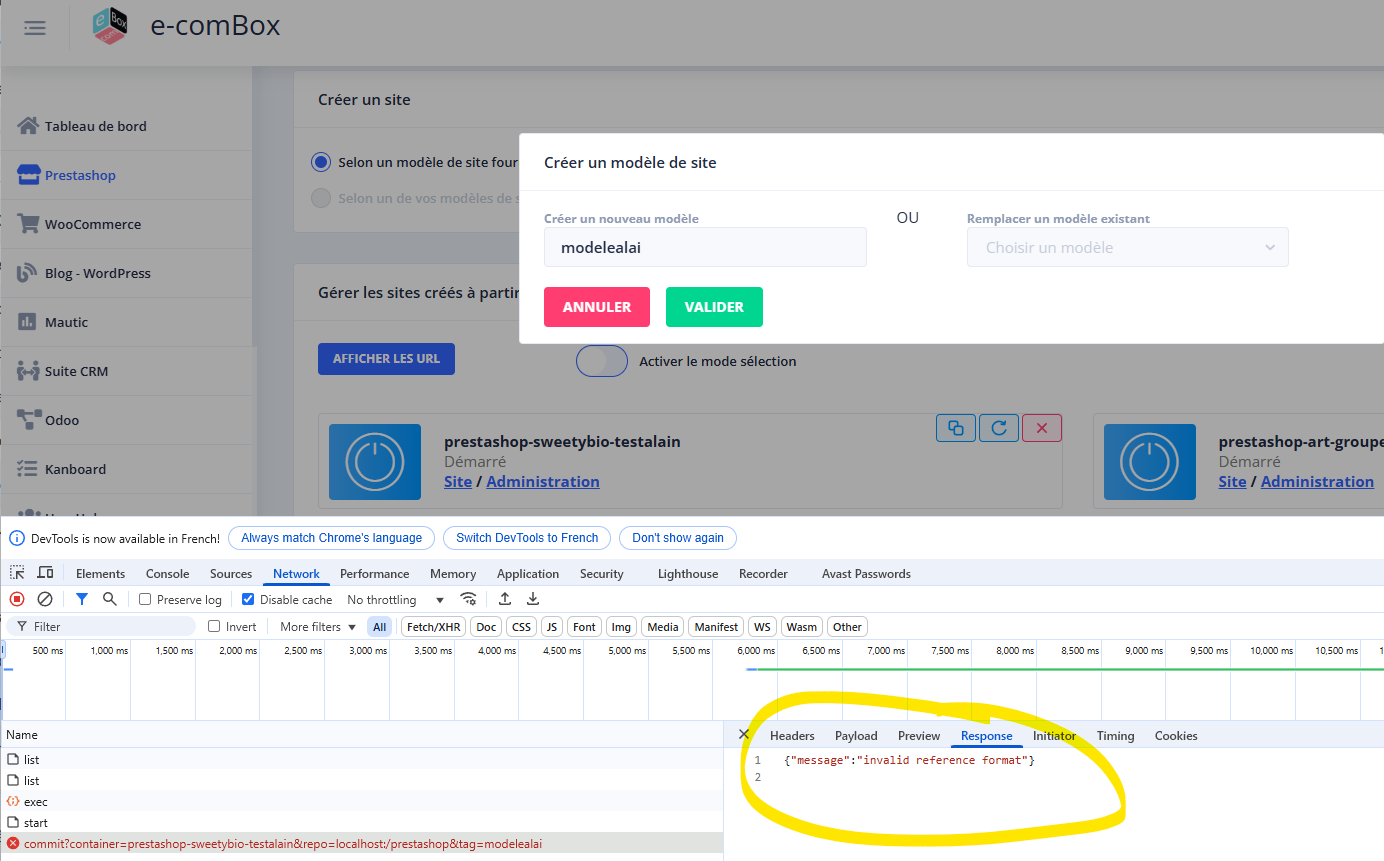Image resolution: width=1384 pixels, height=861 pixels.
Task: Click the e-comBox logo
Action: tap(110, 26)
